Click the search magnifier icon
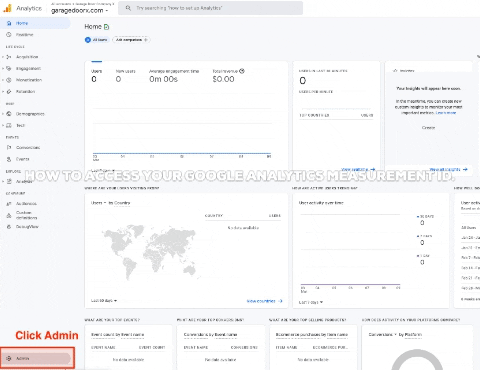480x370 pixels. (128, 8)
